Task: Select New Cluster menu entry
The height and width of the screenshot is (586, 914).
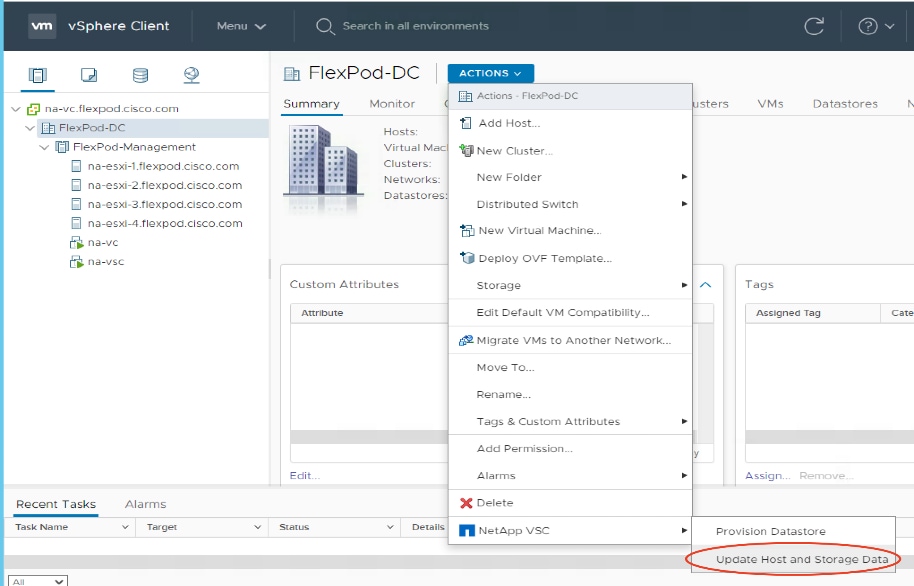Action: pos(570,150)
